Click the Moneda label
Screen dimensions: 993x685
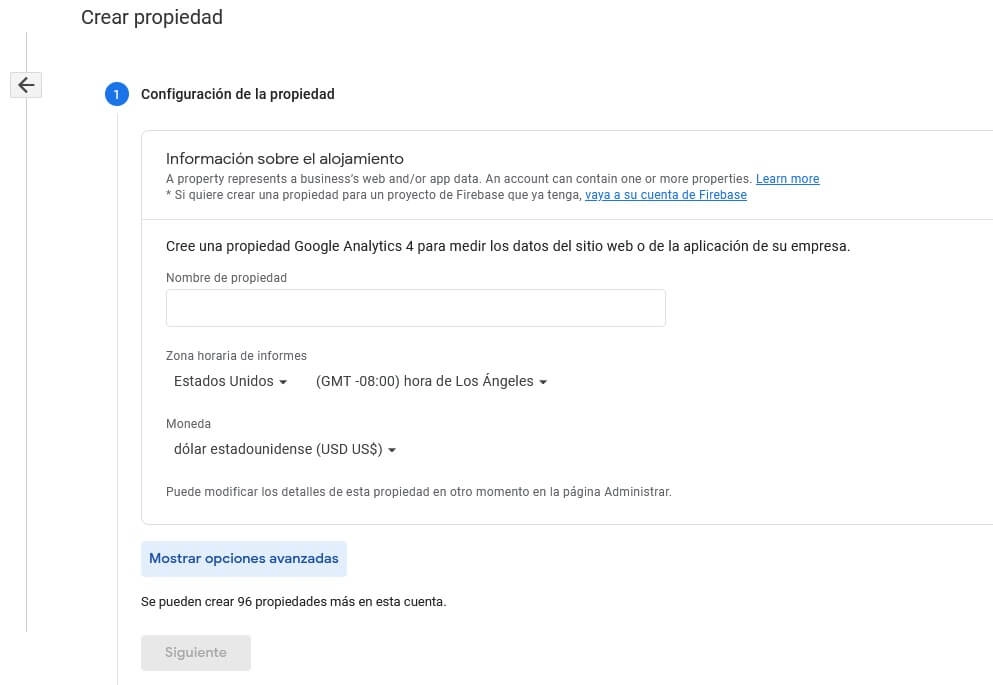(188, 424)
